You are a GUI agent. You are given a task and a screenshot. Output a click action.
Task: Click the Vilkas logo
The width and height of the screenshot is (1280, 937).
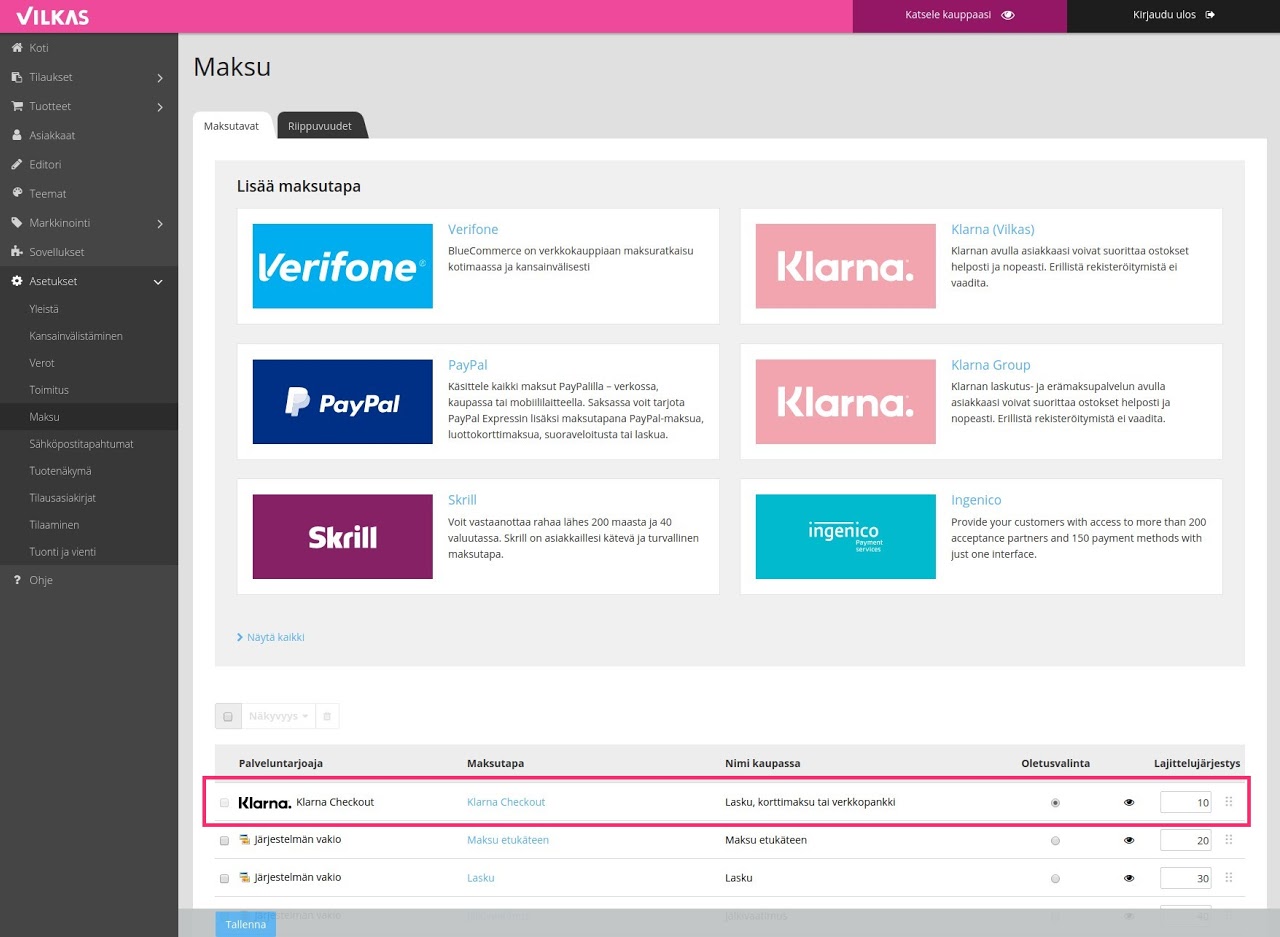tap(52, 16)
